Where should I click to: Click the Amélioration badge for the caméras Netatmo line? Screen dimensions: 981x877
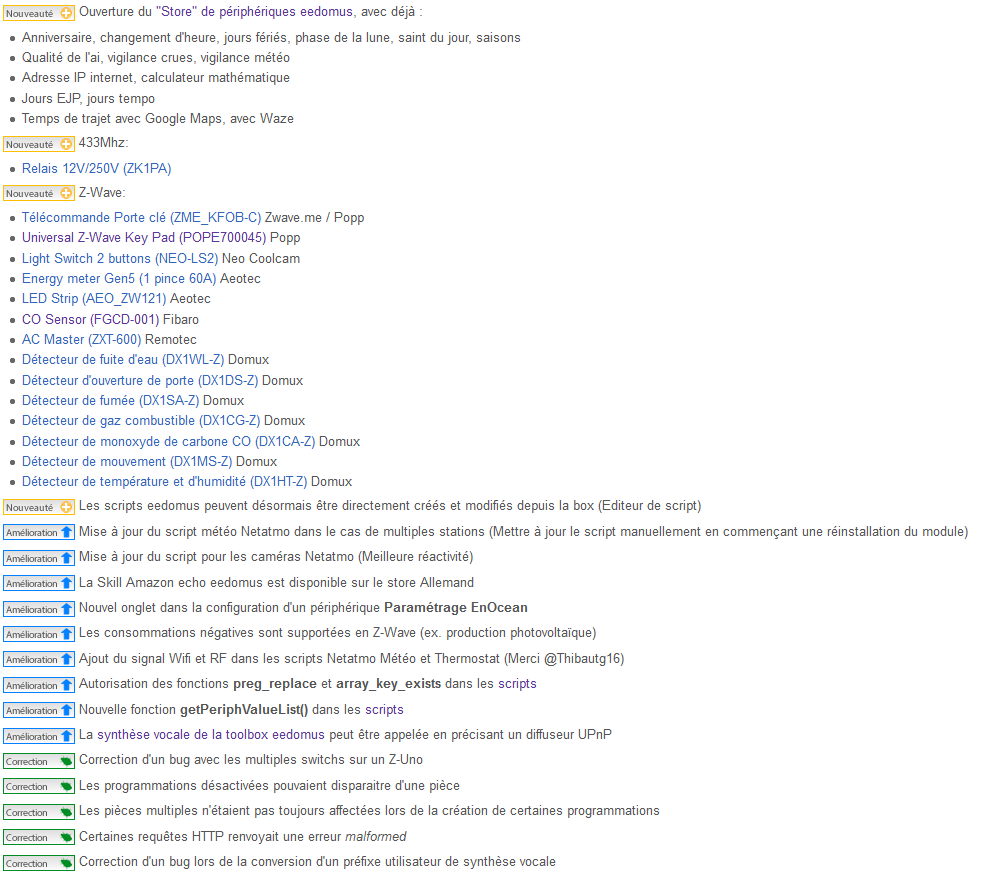[x=39, y=558]
